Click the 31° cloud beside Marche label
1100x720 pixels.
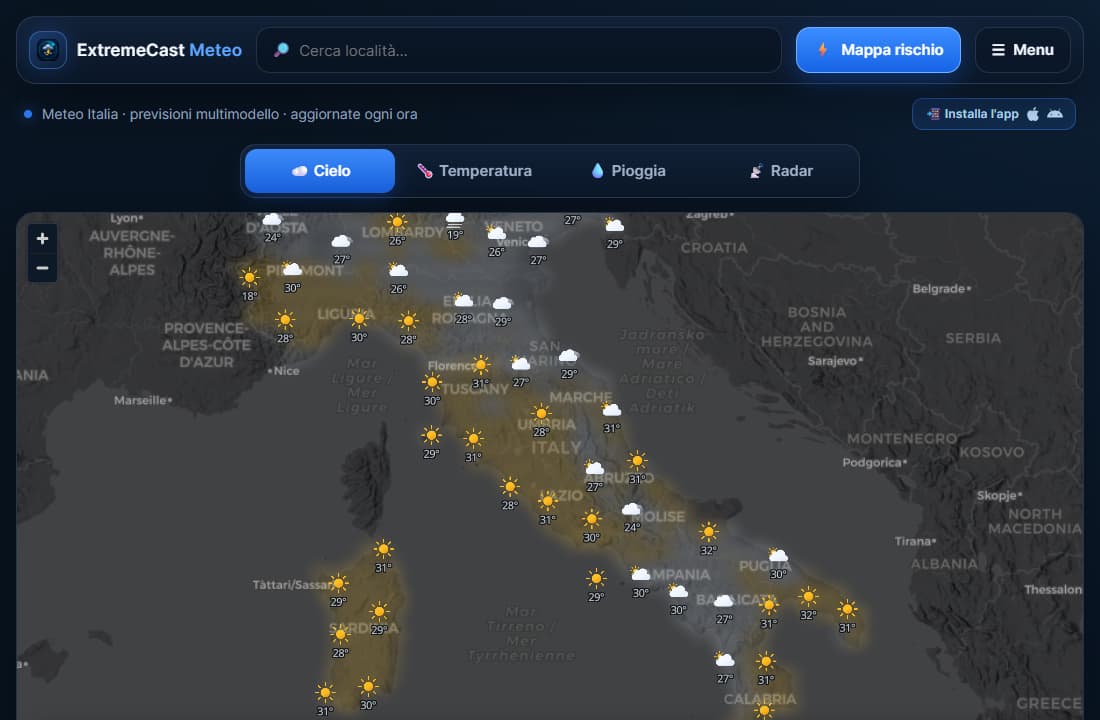coord(612,409)
